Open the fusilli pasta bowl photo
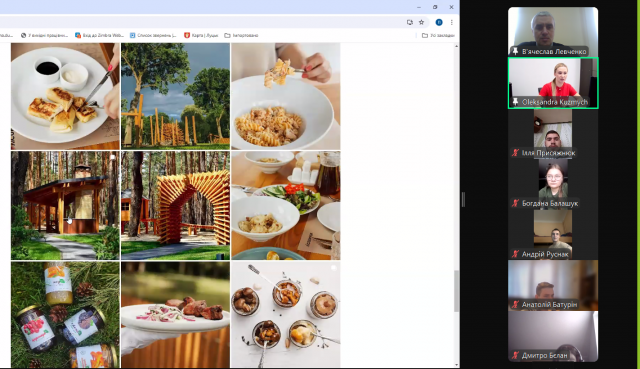This screenshot has width=640, height=369. pos(286,96)
